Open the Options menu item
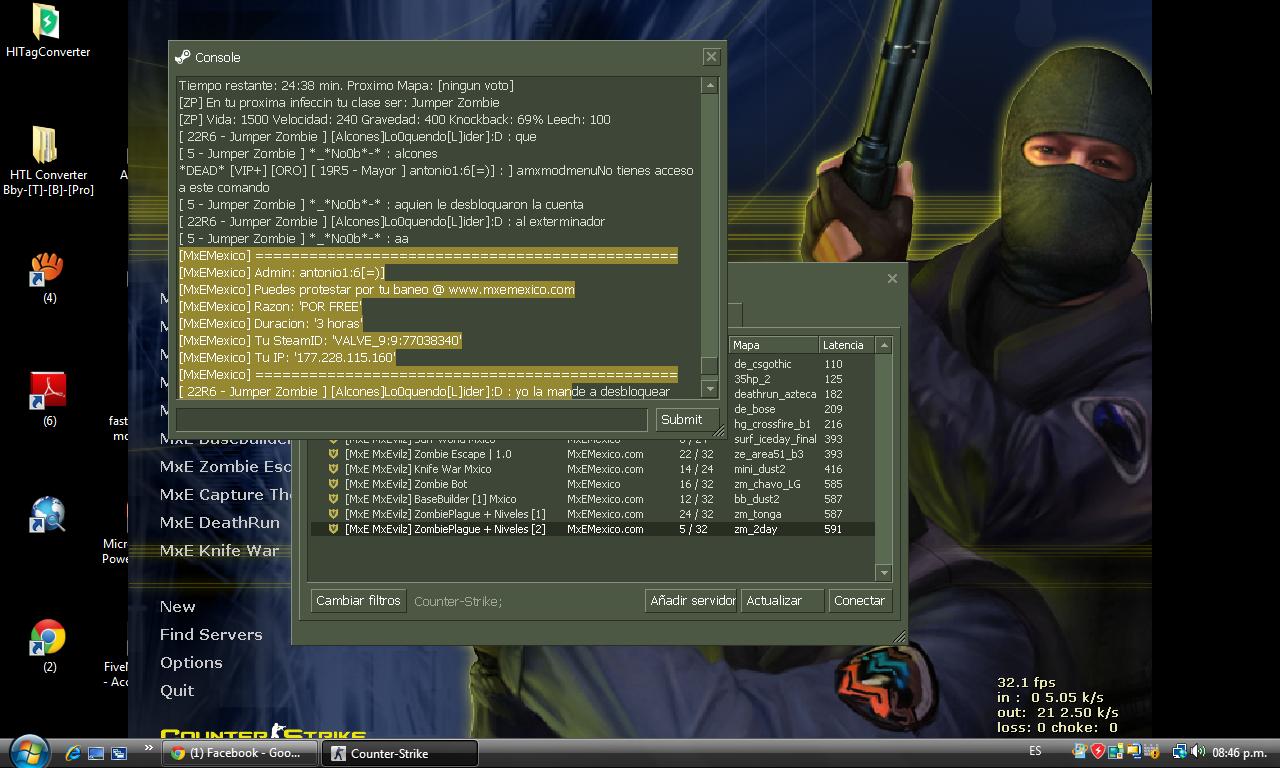This screenshot has height=768, width=1280. 191,662
